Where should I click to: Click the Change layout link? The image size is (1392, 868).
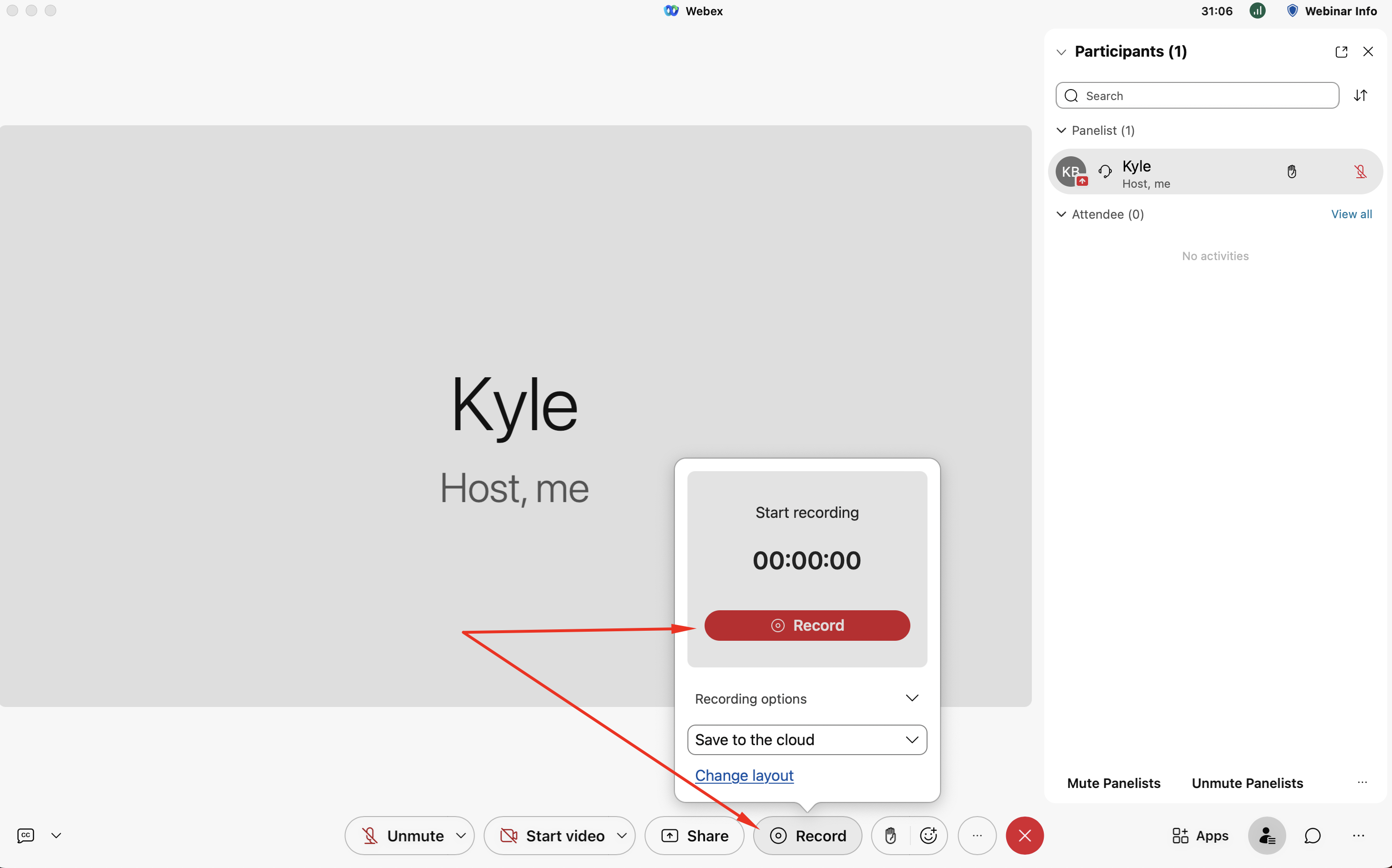pos(744,775)
